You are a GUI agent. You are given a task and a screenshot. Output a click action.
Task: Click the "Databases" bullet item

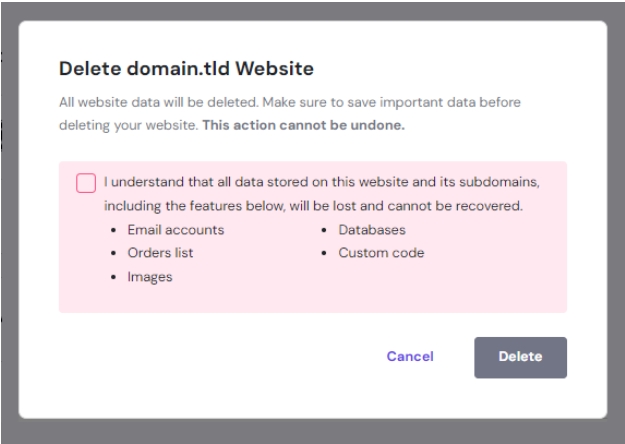coord(371,230)
